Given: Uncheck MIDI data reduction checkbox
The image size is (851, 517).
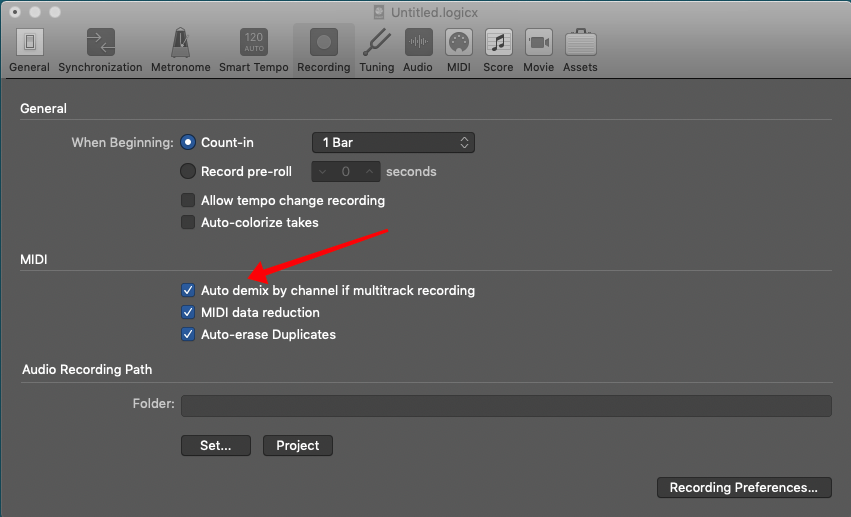Looking at the screenshot, I should tap(188, 312).
